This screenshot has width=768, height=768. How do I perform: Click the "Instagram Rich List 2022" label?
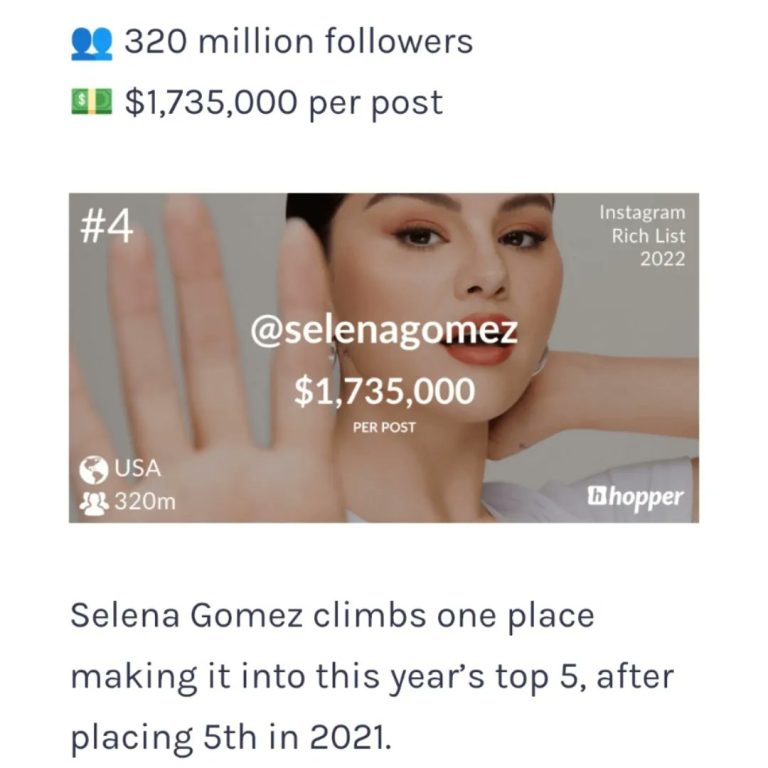click(x=642, y=235)
